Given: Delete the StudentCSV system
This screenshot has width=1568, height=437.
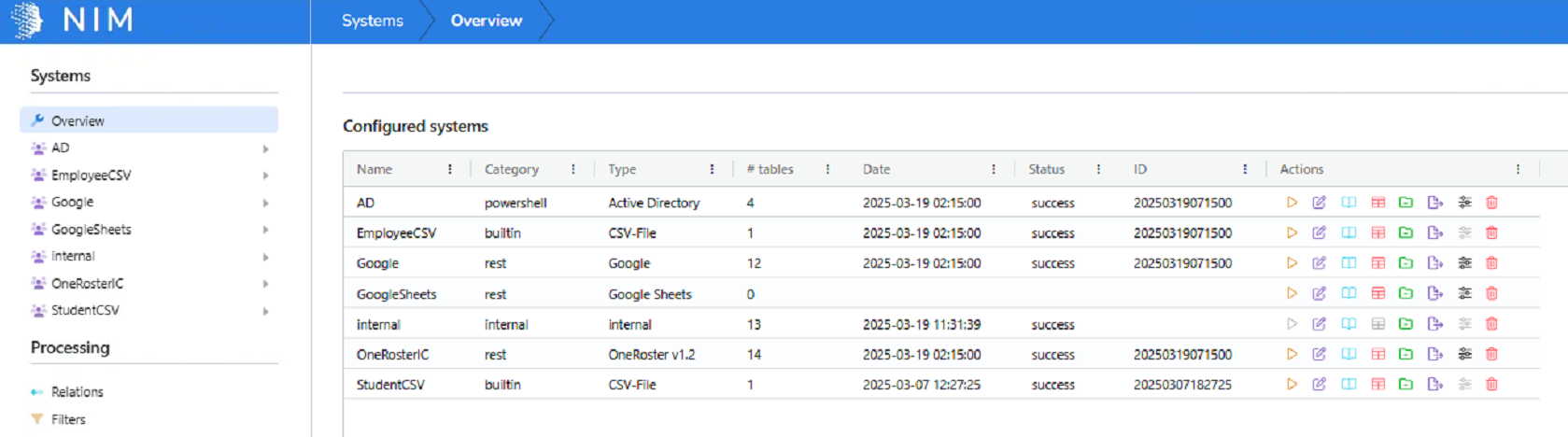Looking at the screenshot, I should click(x=1491, y=384).
